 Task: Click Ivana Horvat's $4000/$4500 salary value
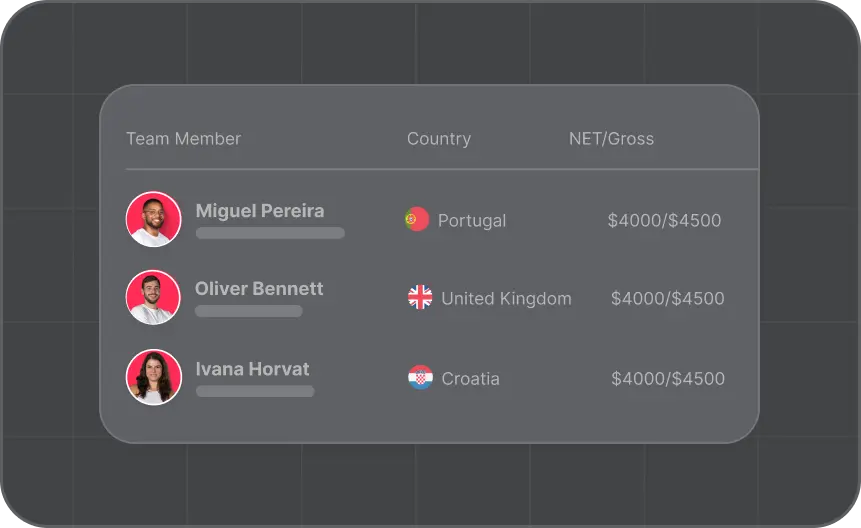coord(668,379)
